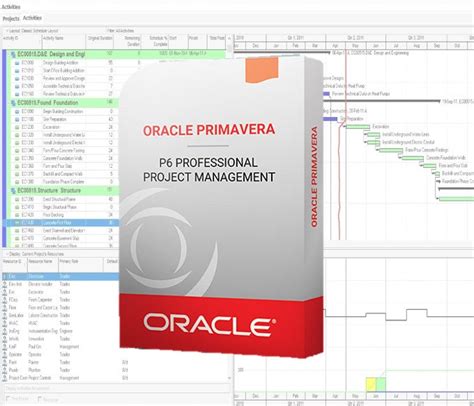This screenshot has width=474, height=406.
Task: Collapse the EC00515.Found Foundation WBS band
Action: 13,103
